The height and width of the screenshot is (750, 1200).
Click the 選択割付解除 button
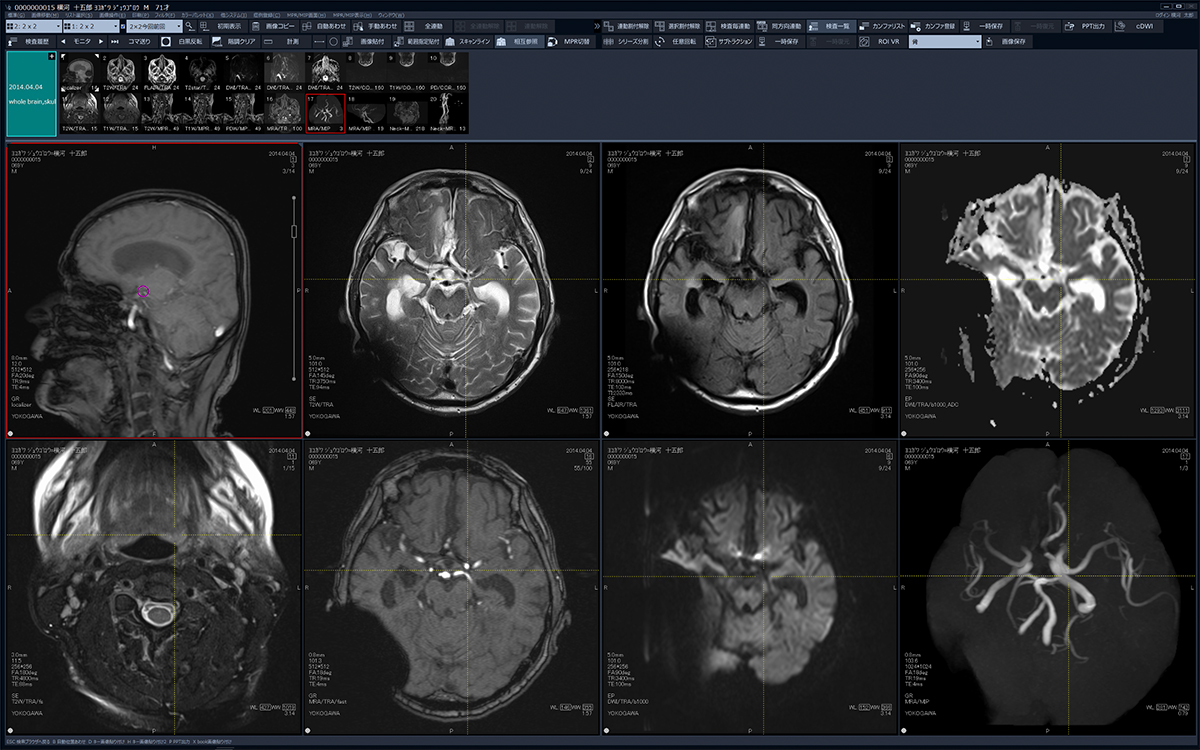pyautogui.click(x=680, y=25)
